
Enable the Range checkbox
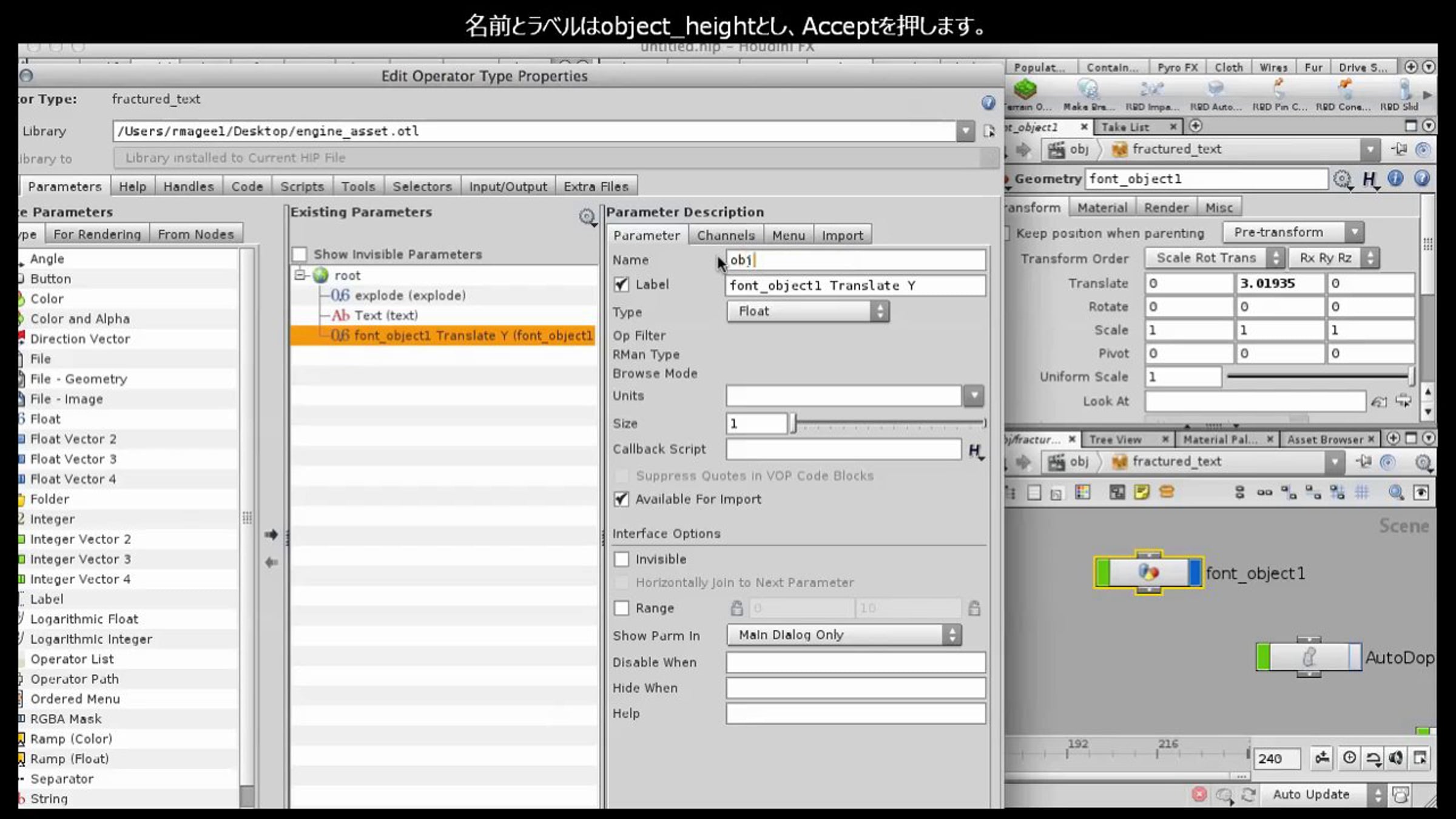(x=621, y=608)
